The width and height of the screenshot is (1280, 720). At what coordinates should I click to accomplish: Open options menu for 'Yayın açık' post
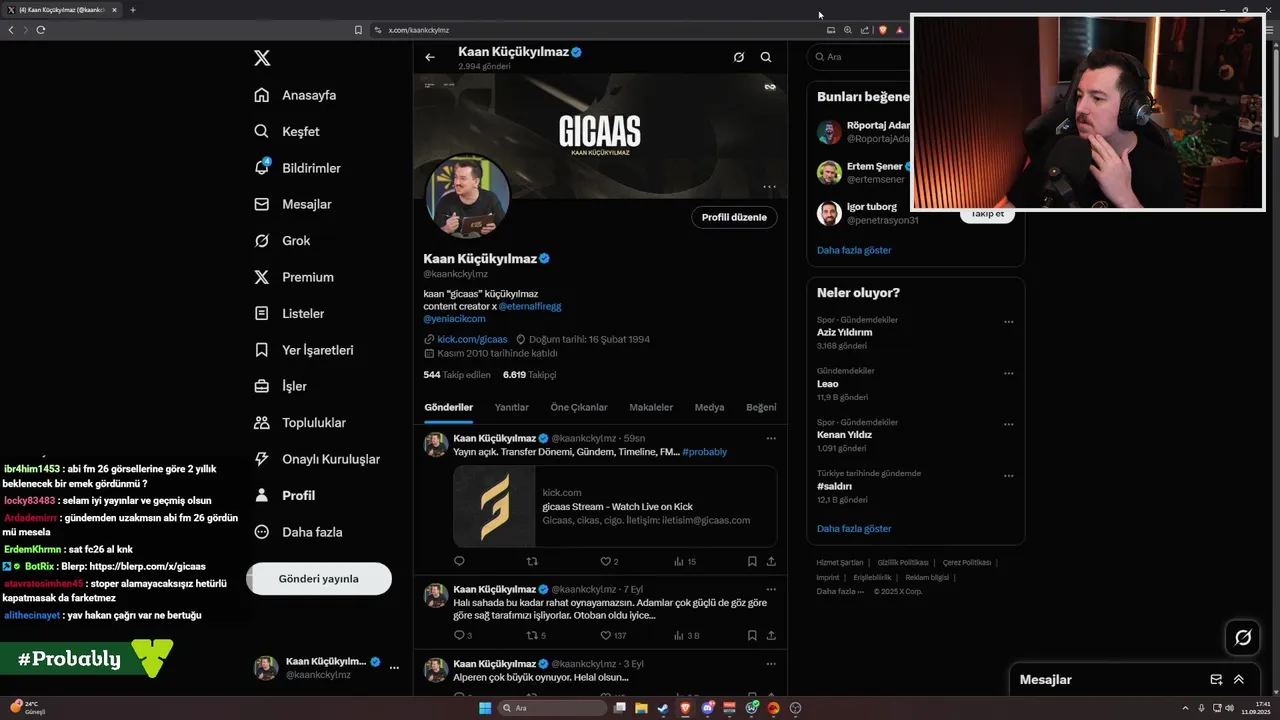[771, 438]
